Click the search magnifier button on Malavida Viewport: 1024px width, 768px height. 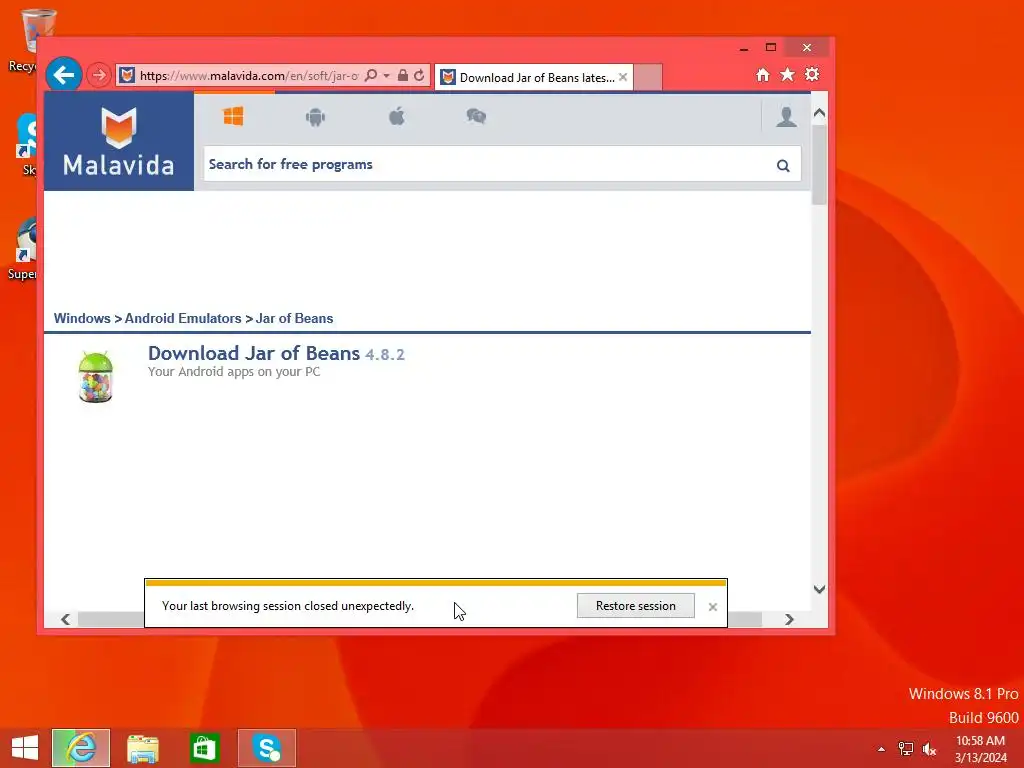point(783,166)
